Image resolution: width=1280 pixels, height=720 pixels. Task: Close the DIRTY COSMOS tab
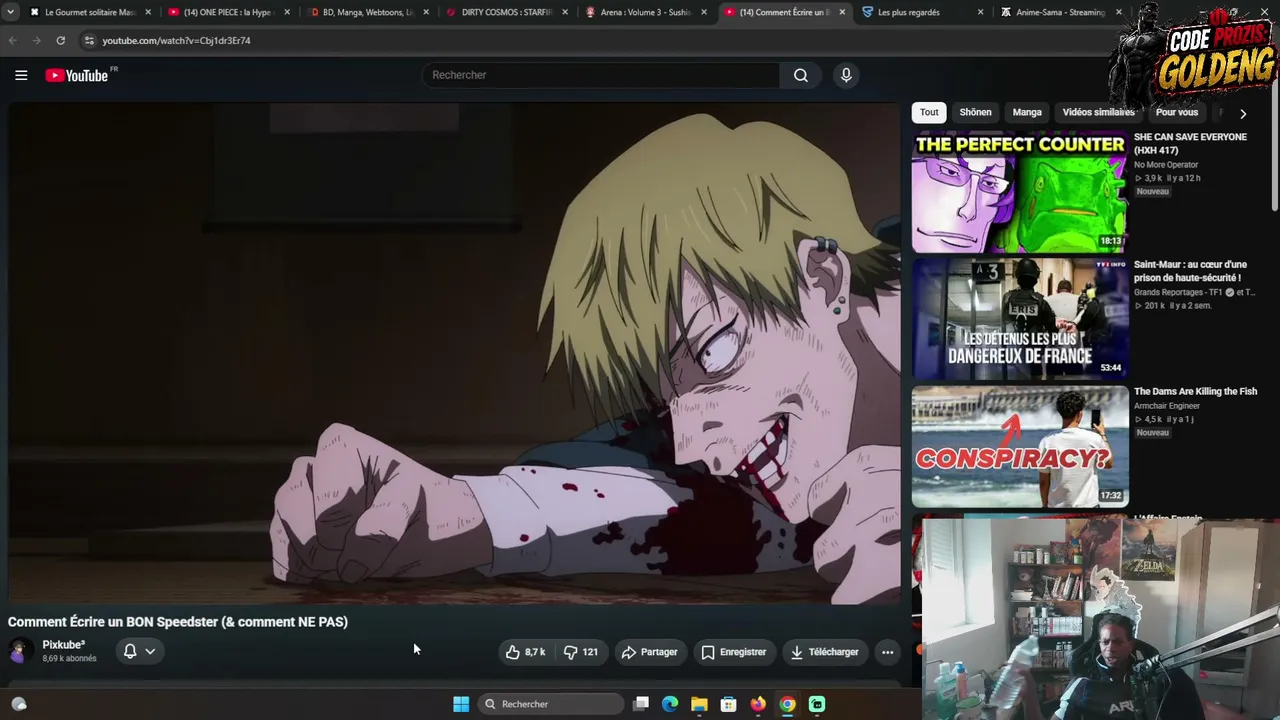point(565,12)
